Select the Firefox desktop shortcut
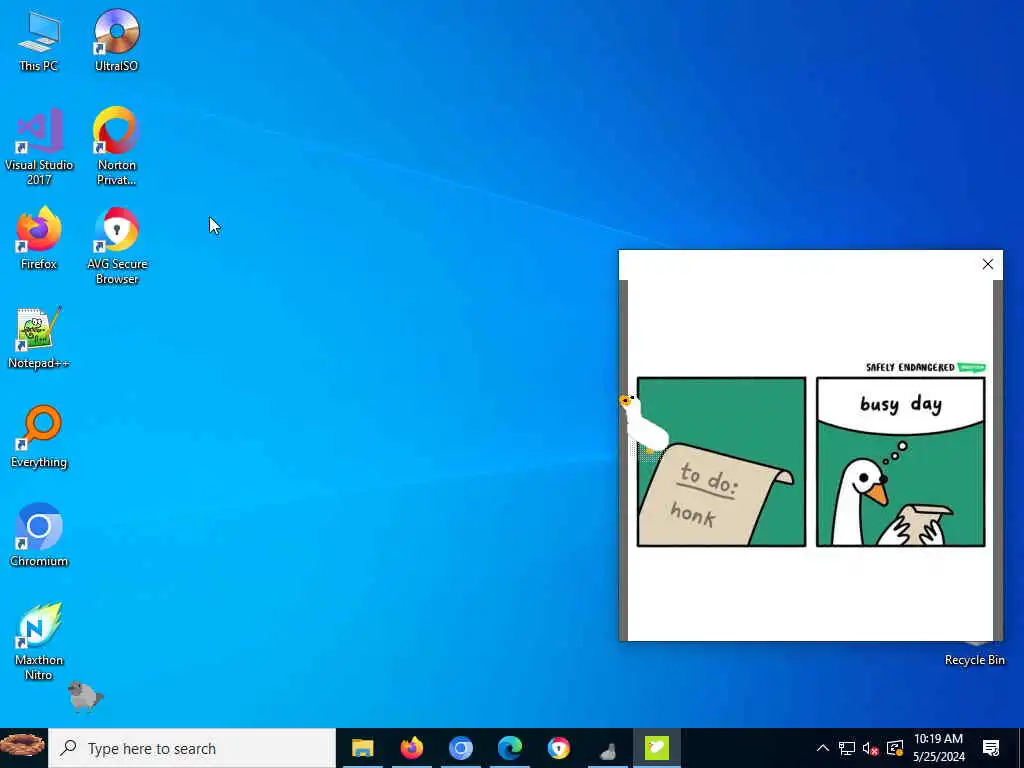The width and height of the screenshot is (1024, 768). click(x=39, y=238)
